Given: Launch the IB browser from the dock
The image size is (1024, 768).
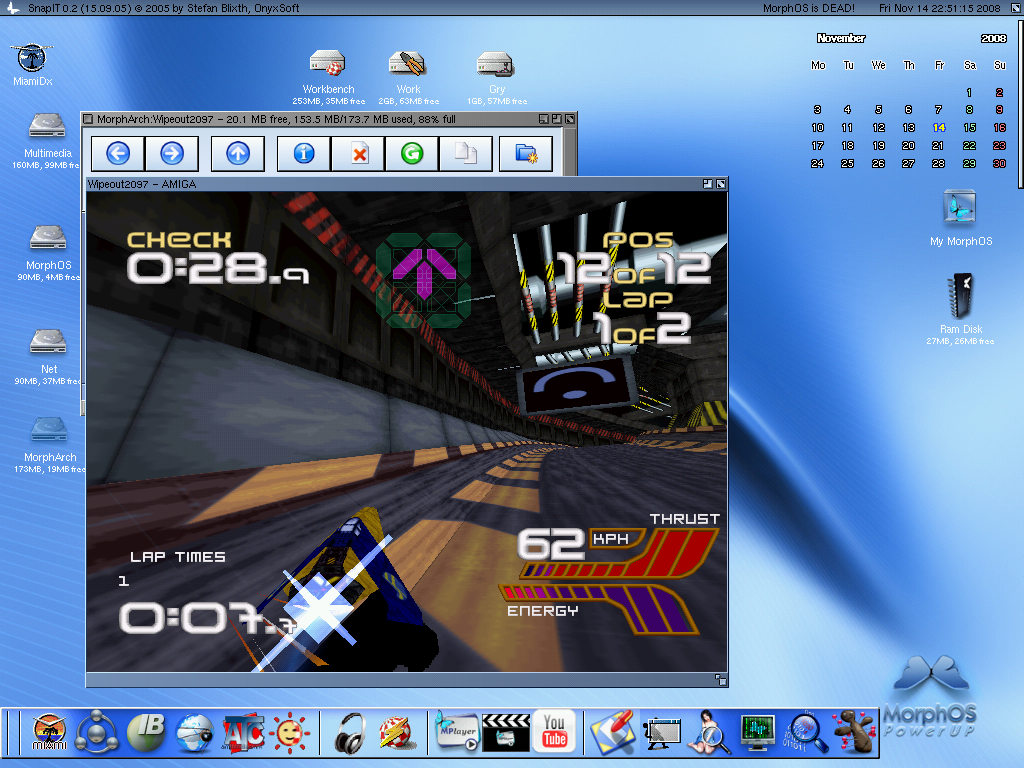Looking at the screenshot, I should pyautogui.click(x=146, y=732).
